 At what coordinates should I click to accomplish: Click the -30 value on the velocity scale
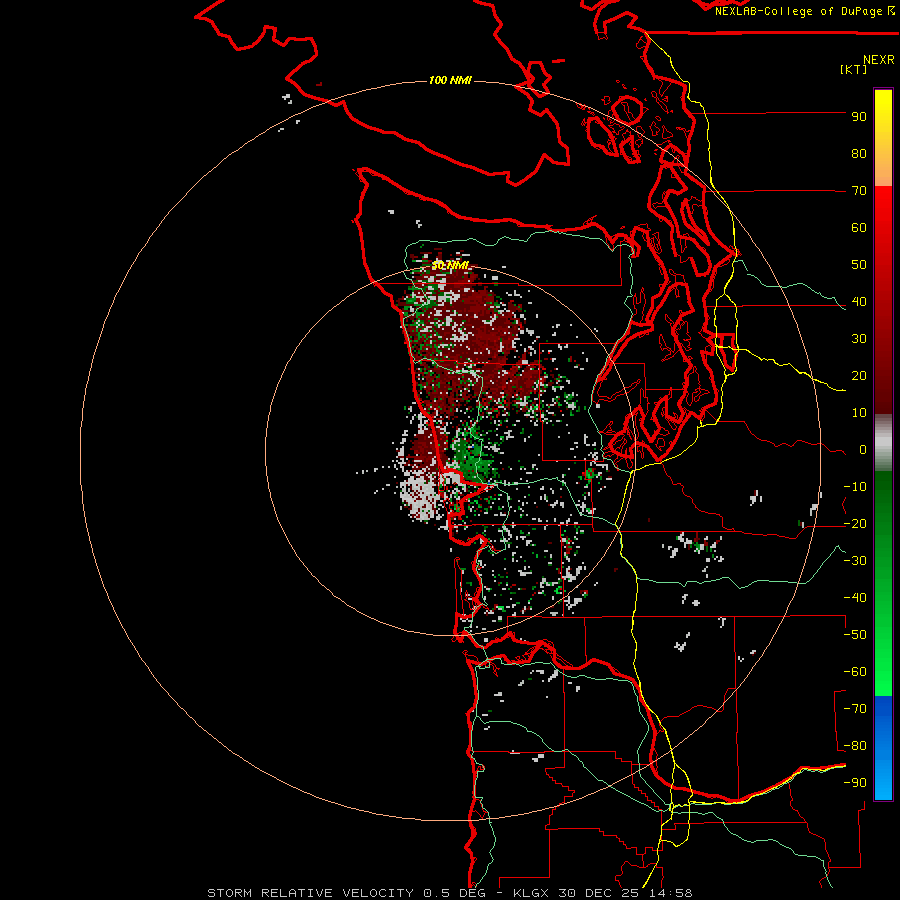[x=855, y=561]
